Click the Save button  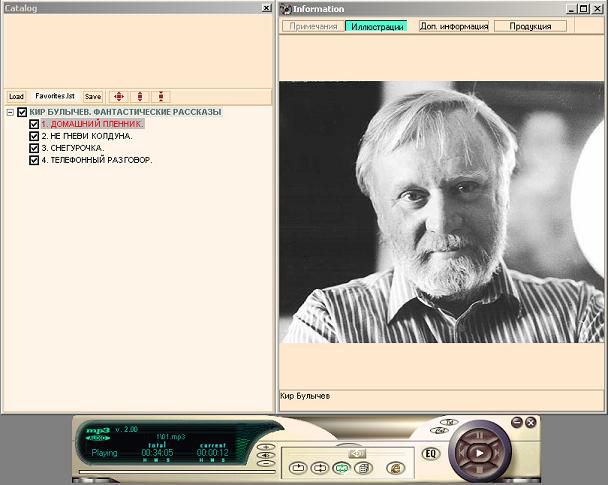pyautogui.click(x=92, y=96)
